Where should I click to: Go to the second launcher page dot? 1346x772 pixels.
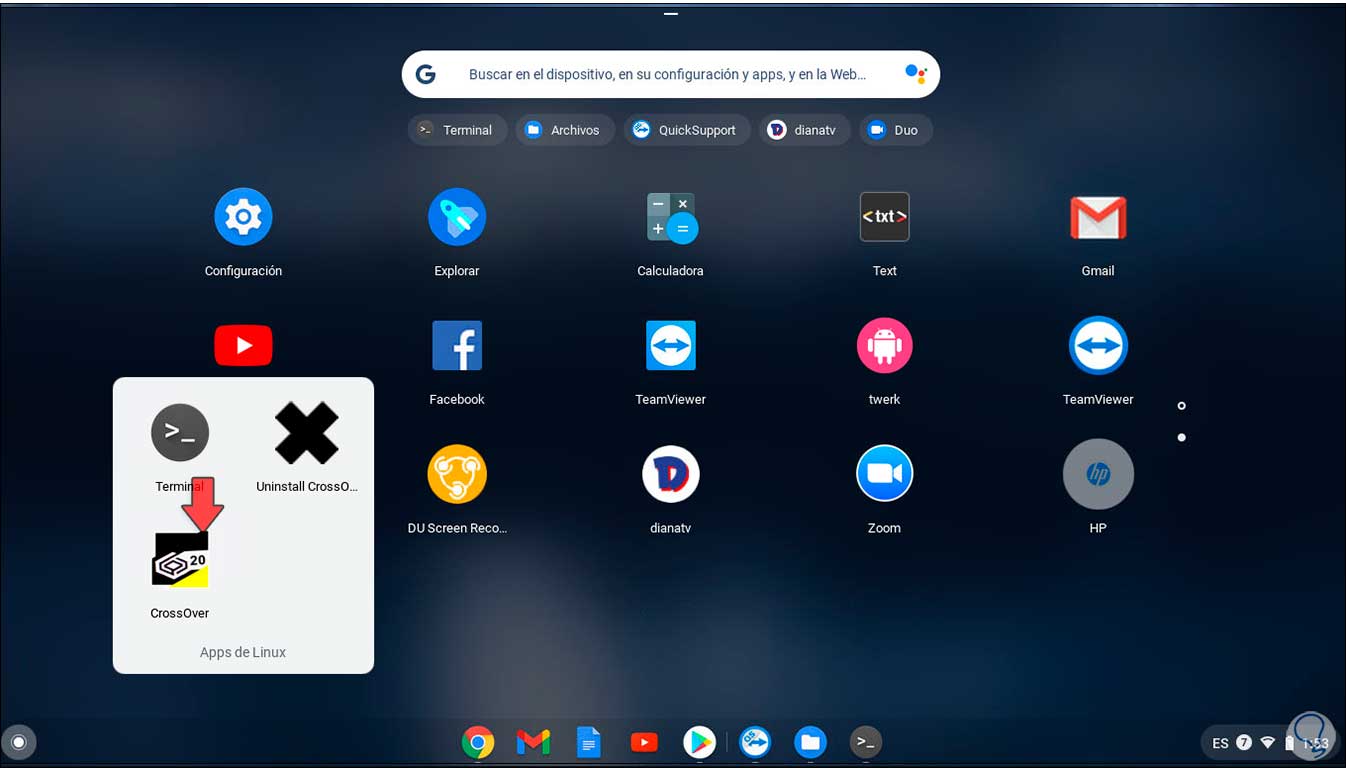coord(1182,438)
